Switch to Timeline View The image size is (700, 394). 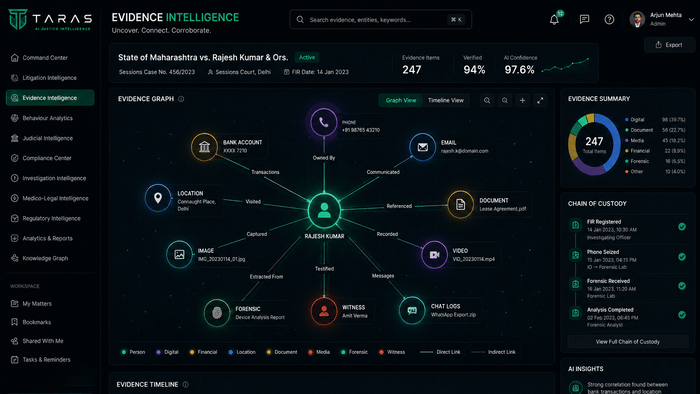pyautogui.click(x=446, y=100)
